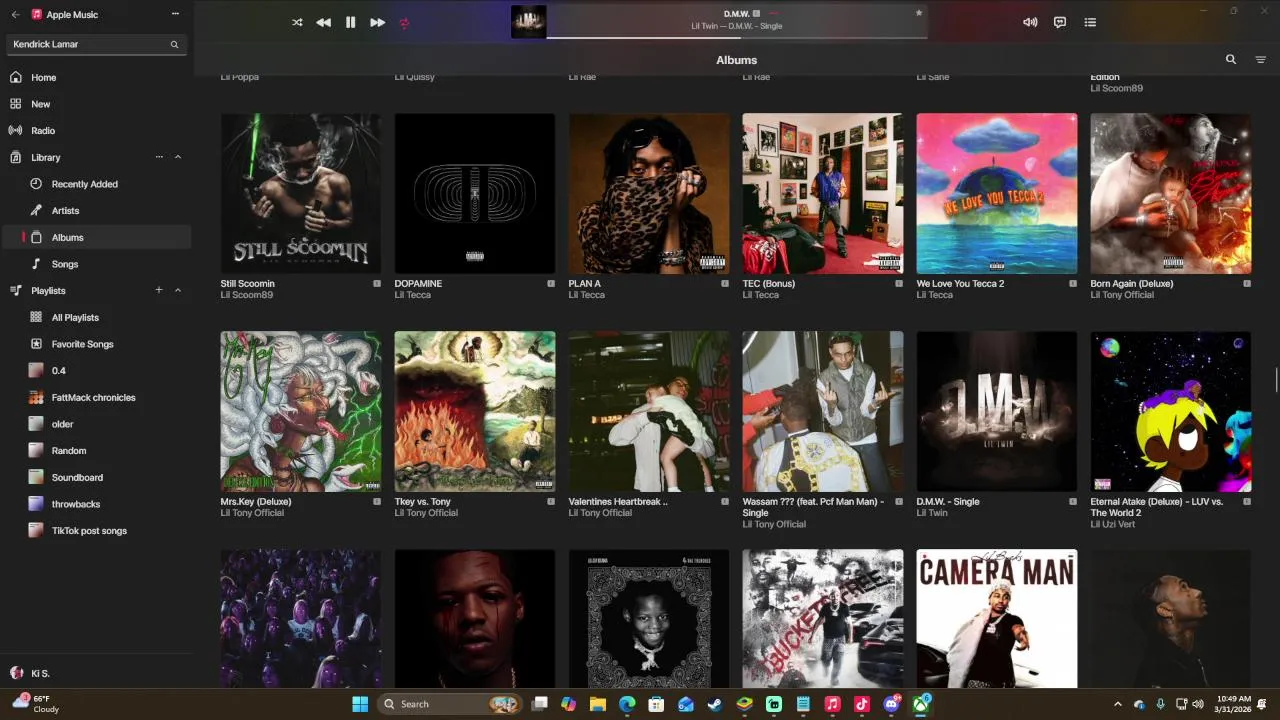Open the Windows Start menu

click(x=360, y=704)
